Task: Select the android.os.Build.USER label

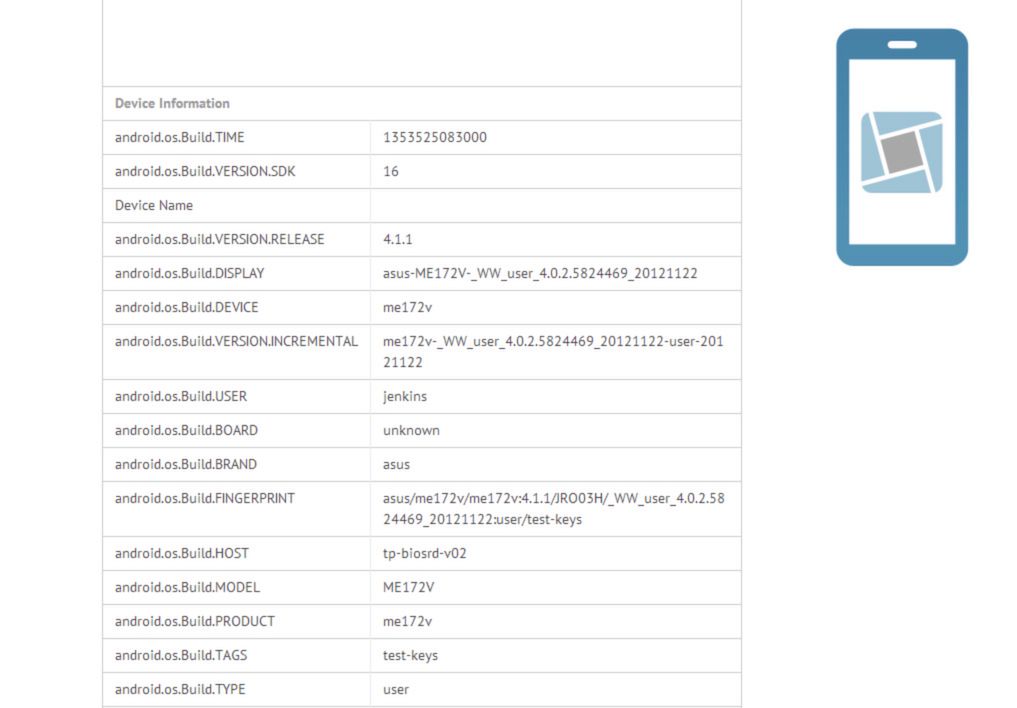Action: (181, 396)
